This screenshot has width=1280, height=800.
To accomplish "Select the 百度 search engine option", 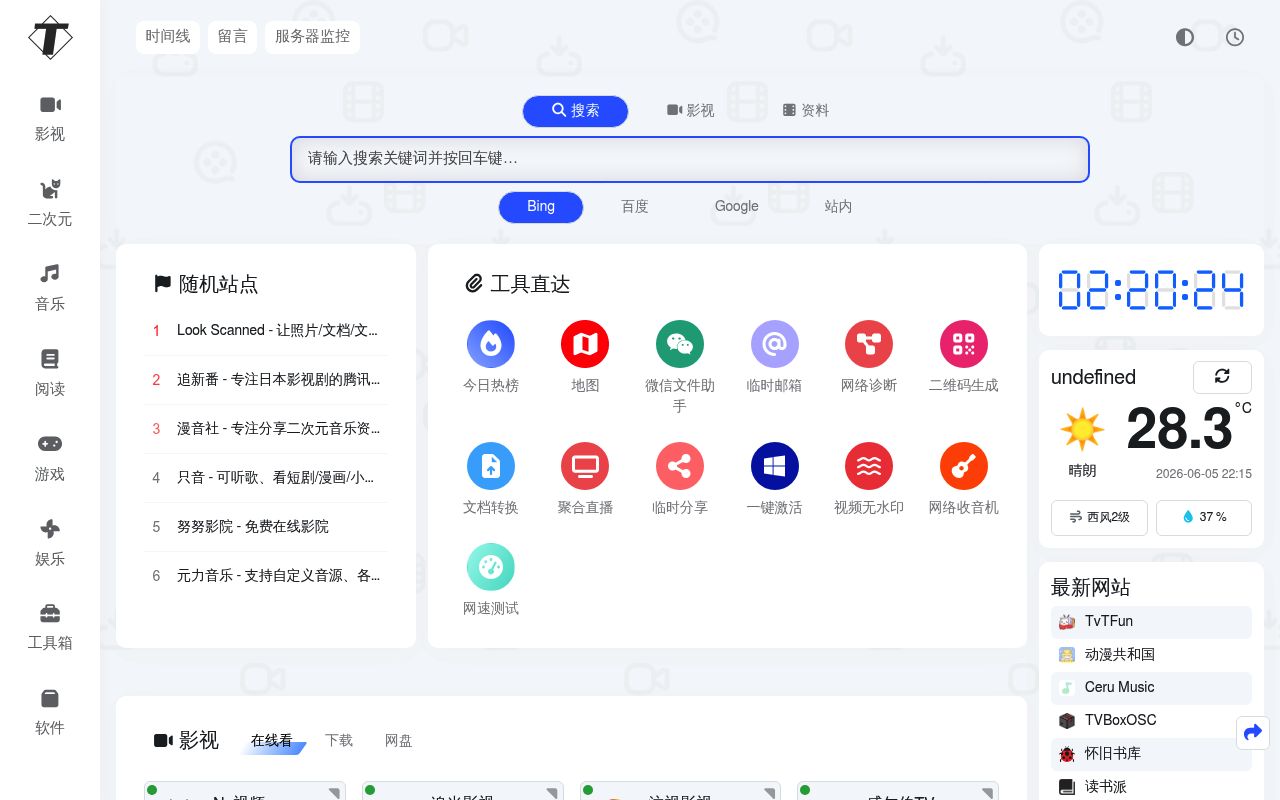I will (x=635, y=207).
